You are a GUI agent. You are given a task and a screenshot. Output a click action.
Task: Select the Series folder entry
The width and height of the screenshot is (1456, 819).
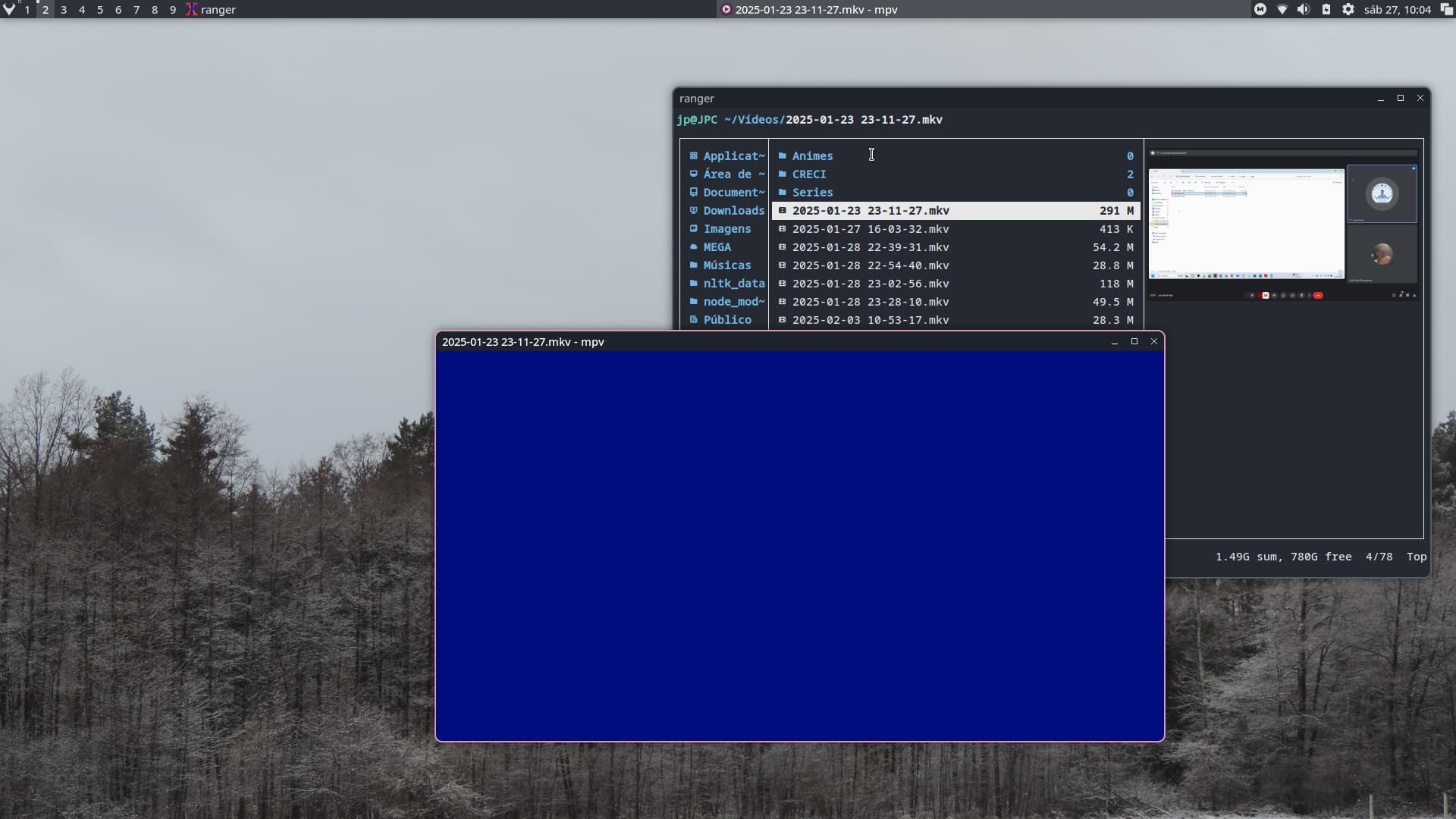pyautogui.click(x=812, y=193)
